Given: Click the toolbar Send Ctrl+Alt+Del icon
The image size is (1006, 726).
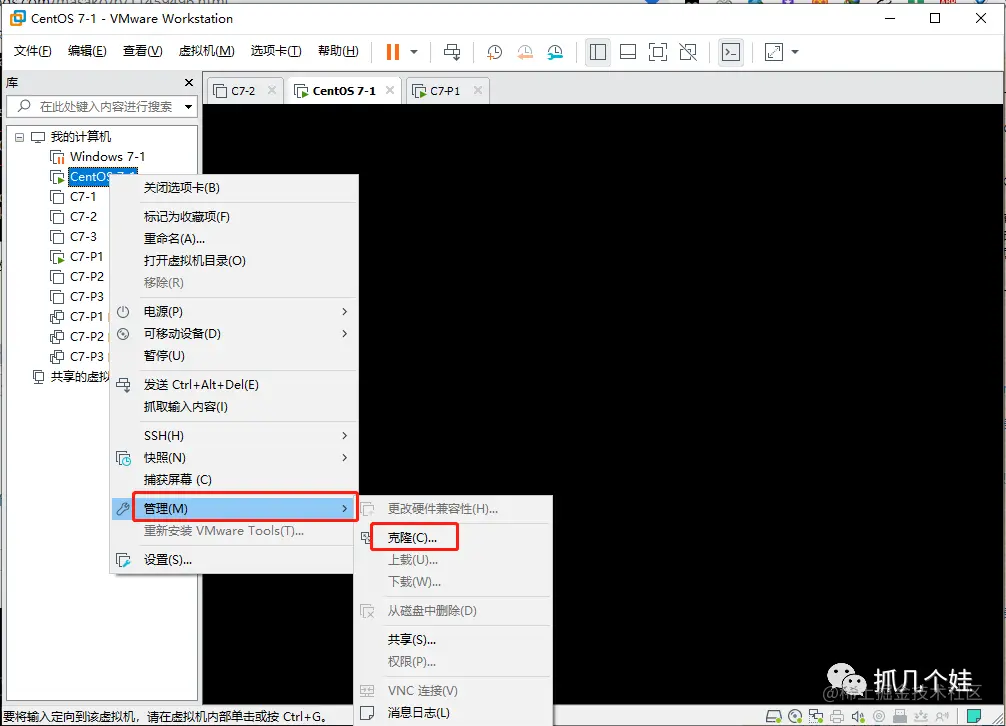Looking at the screenshot, I should click(x=452, y=52).
